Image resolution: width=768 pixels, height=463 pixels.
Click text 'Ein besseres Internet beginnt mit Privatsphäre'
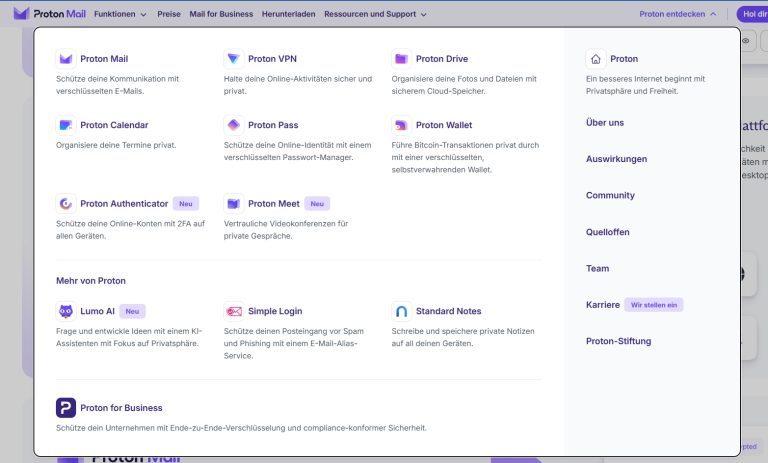(646, 85)
